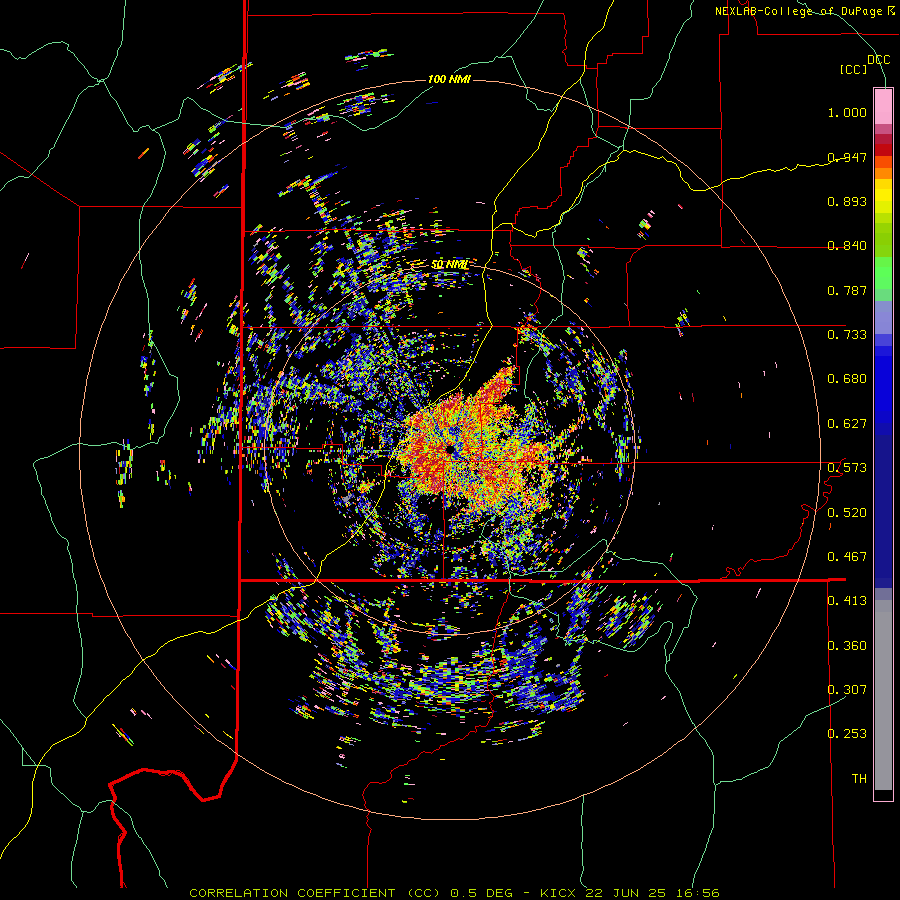Viewport: 900px width, 900px height.
Task: Click the [CC] legend heading
Action: click(x=853, y=69)
